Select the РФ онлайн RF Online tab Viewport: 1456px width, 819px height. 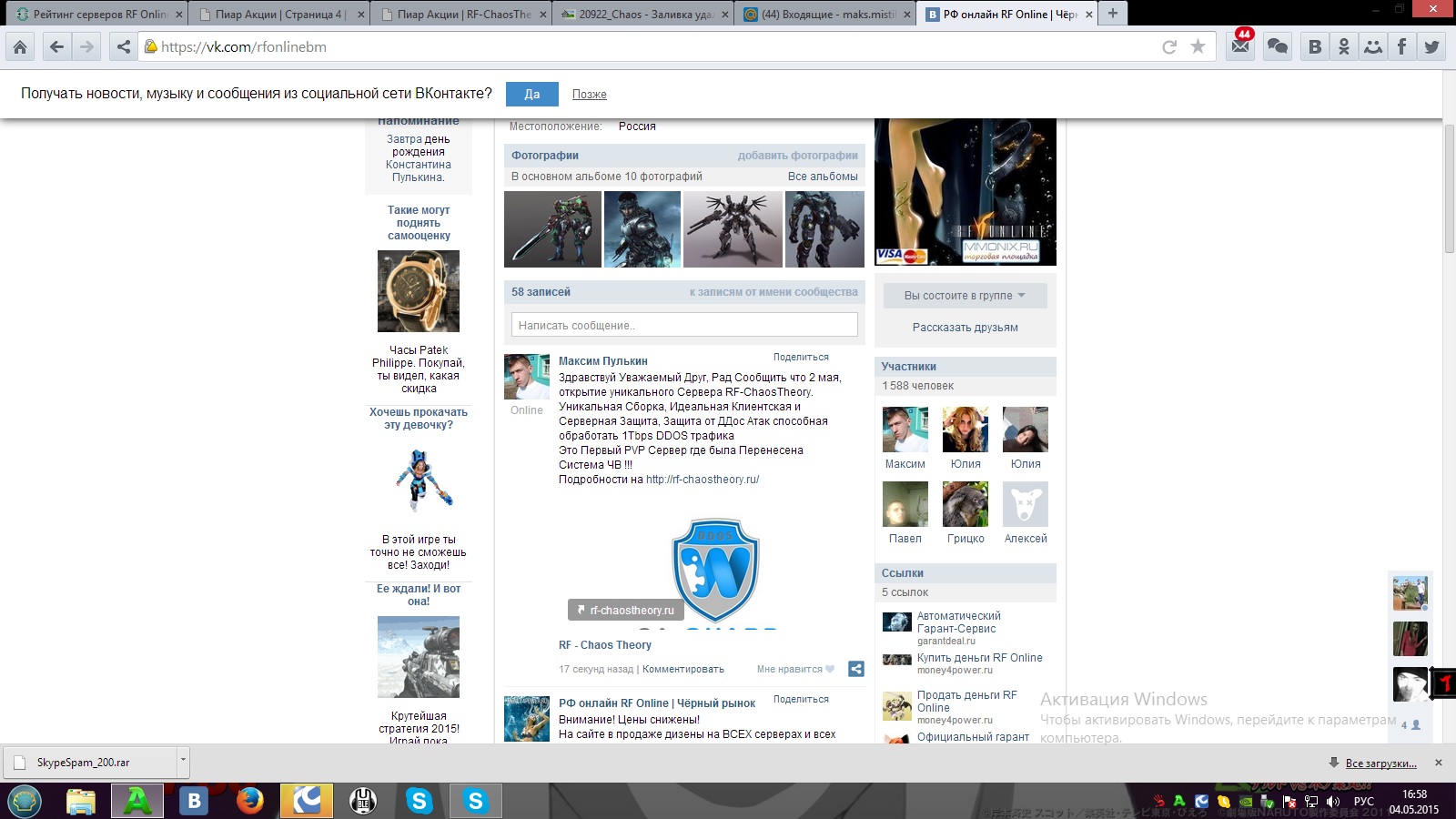[1009, 14]
